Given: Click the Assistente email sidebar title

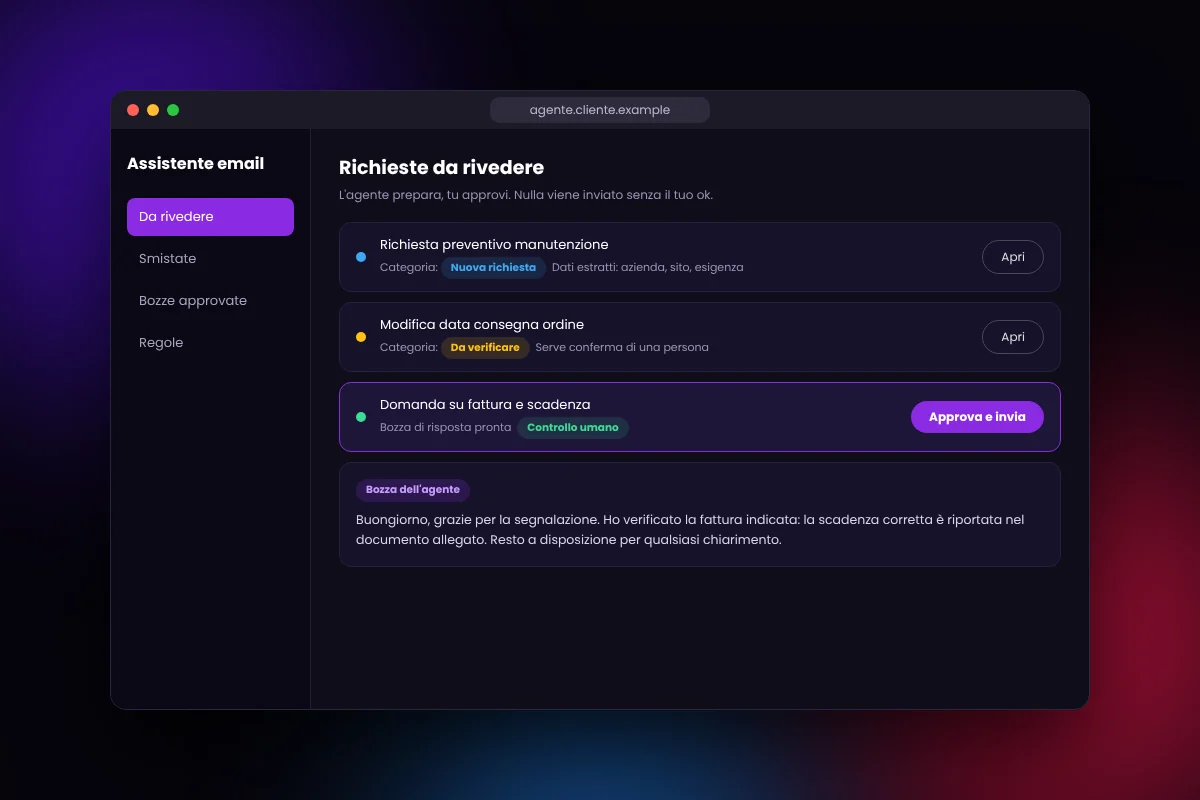Looking at the screenshot, I should tap(196, 163).
